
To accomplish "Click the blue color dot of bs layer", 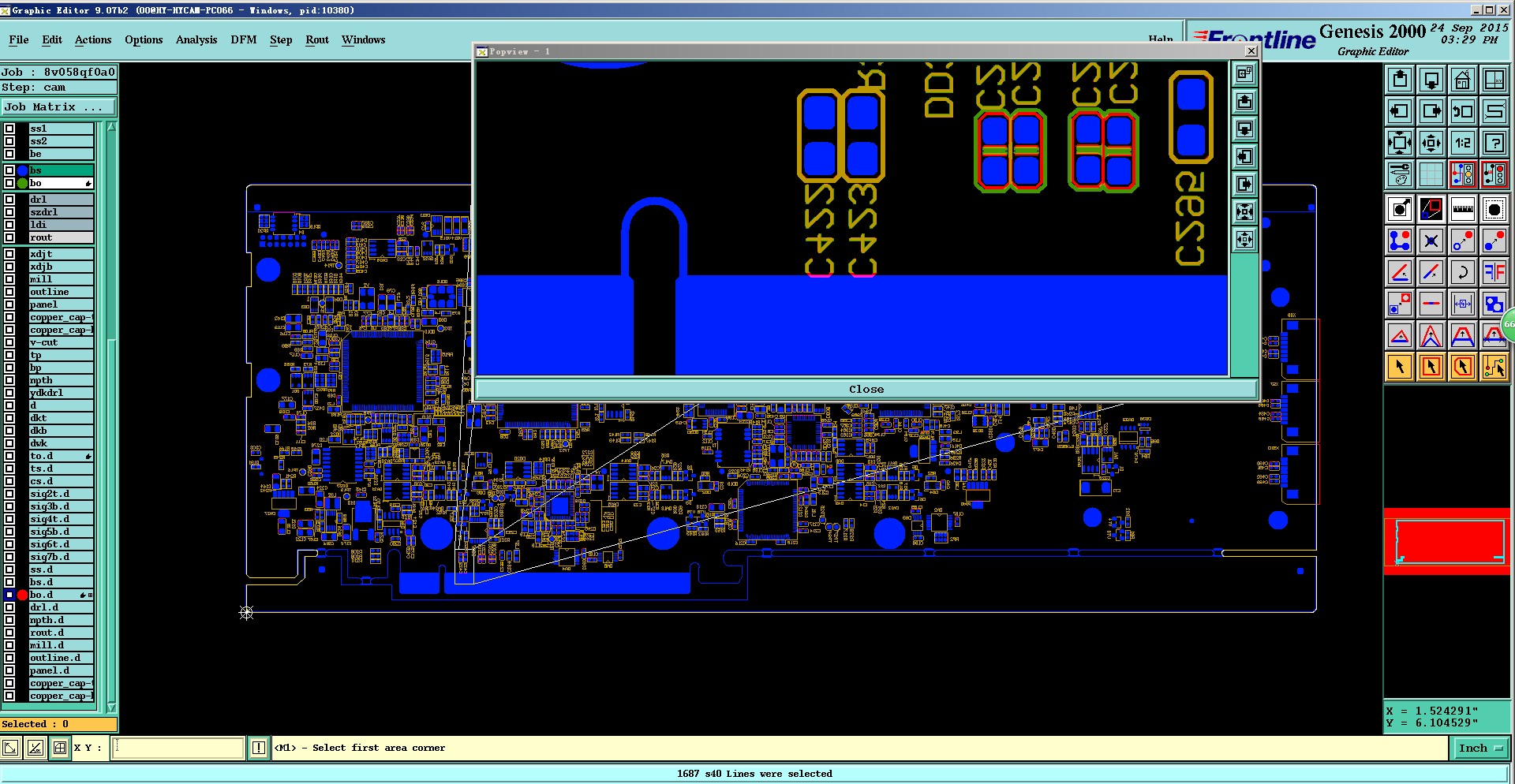I will pyautogui.click(x=22, y=170).
